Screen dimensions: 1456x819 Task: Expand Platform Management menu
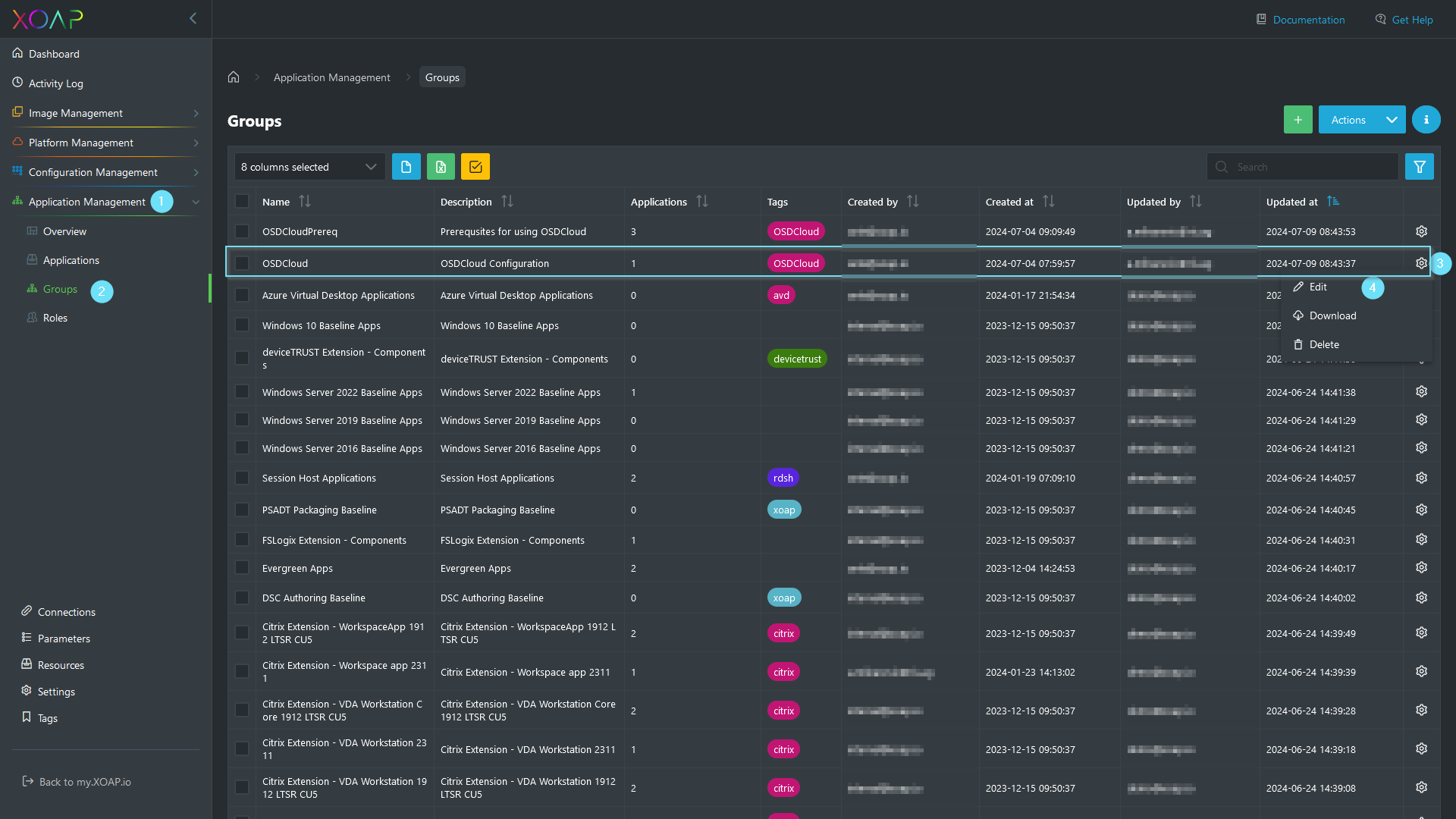coord(105,143)
